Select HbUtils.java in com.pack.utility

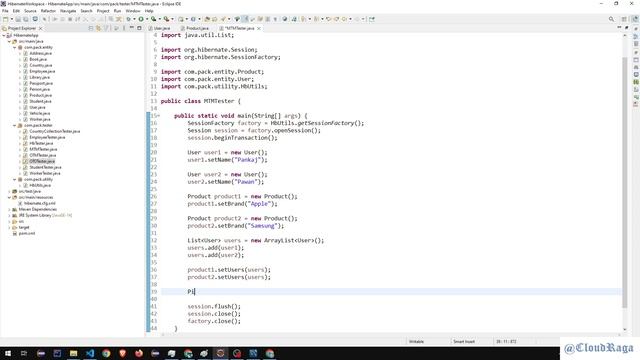point(40,185)
